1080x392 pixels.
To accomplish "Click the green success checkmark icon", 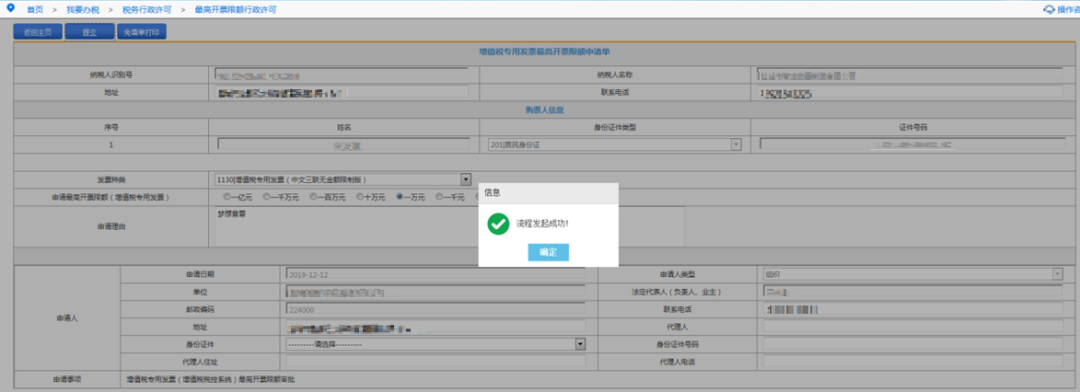I will pyautogui.click(x=498, y=224).
